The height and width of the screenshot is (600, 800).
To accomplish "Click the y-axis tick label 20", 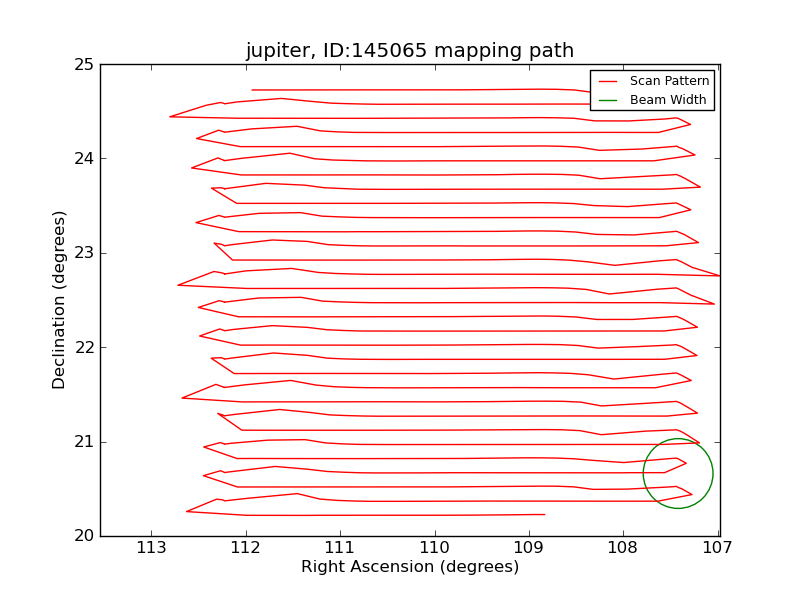I will [x=84, y=536].
